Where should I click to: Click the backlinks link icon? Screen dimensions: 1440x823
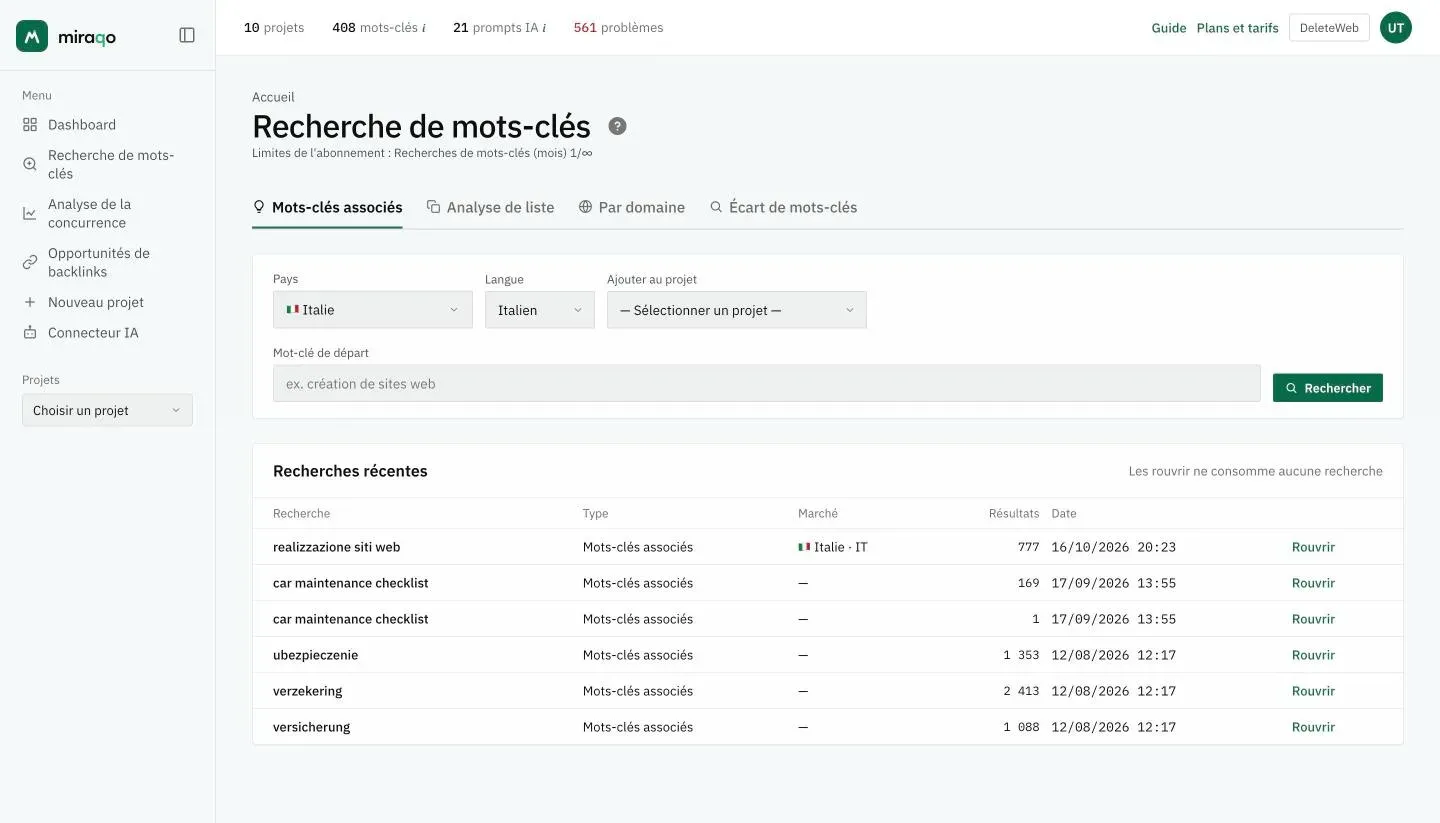pyautogui.click(x=30, y=262)
